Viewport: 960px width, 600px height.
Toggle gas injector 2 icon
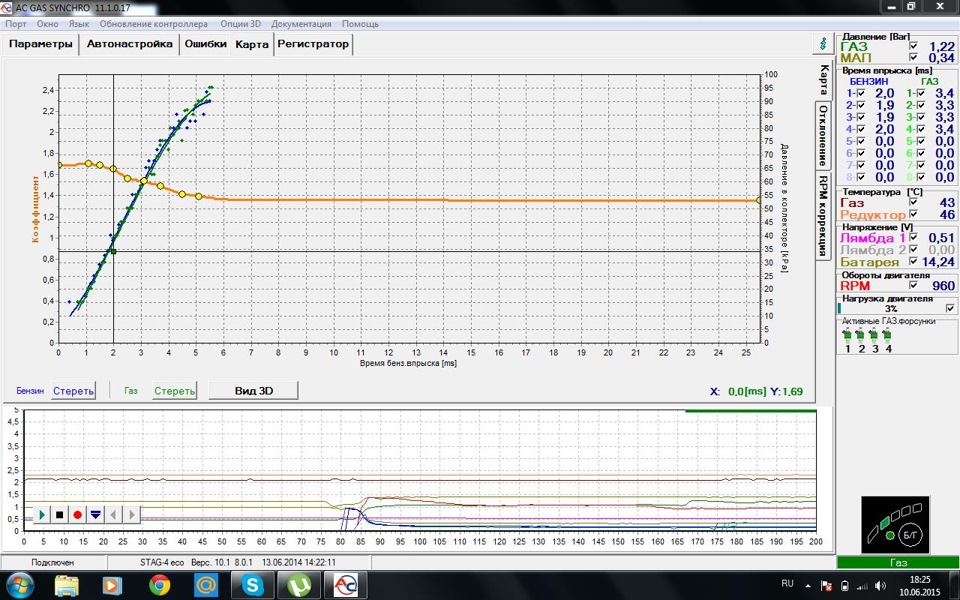pos(861,335)
